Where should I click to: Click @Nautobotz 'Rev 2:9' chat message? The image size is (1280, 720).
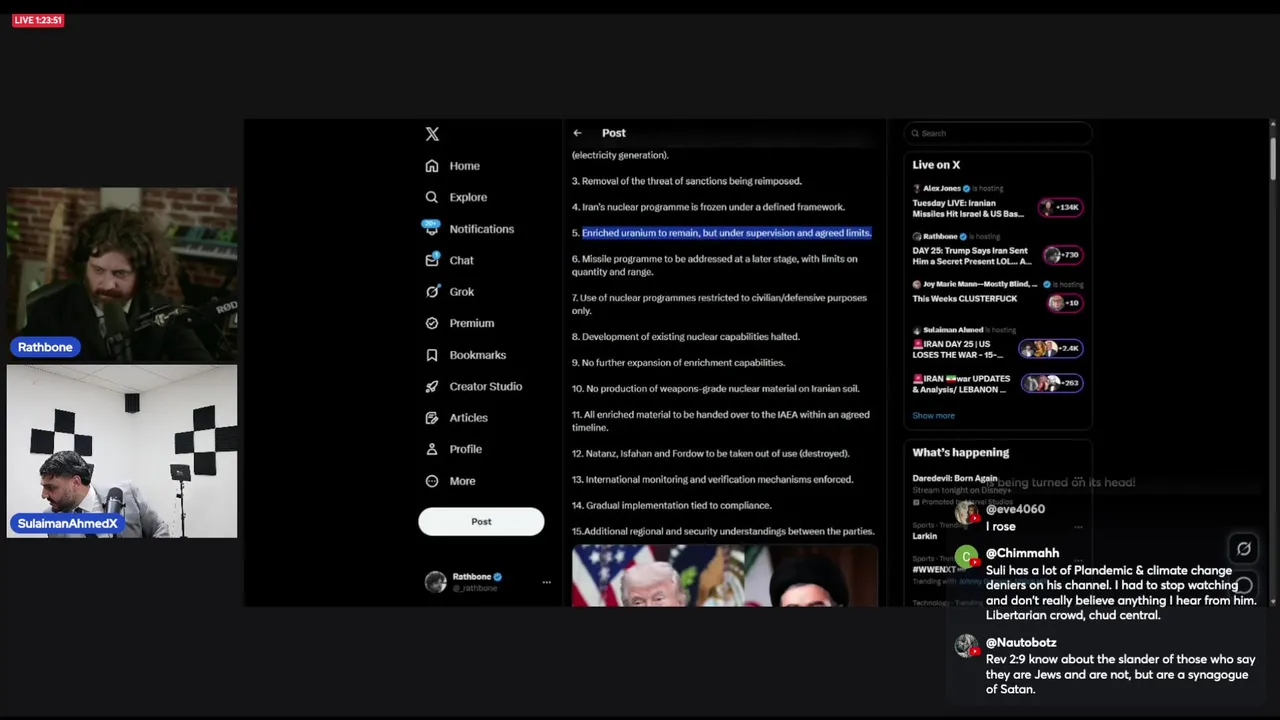click(x=1120, y=674)
